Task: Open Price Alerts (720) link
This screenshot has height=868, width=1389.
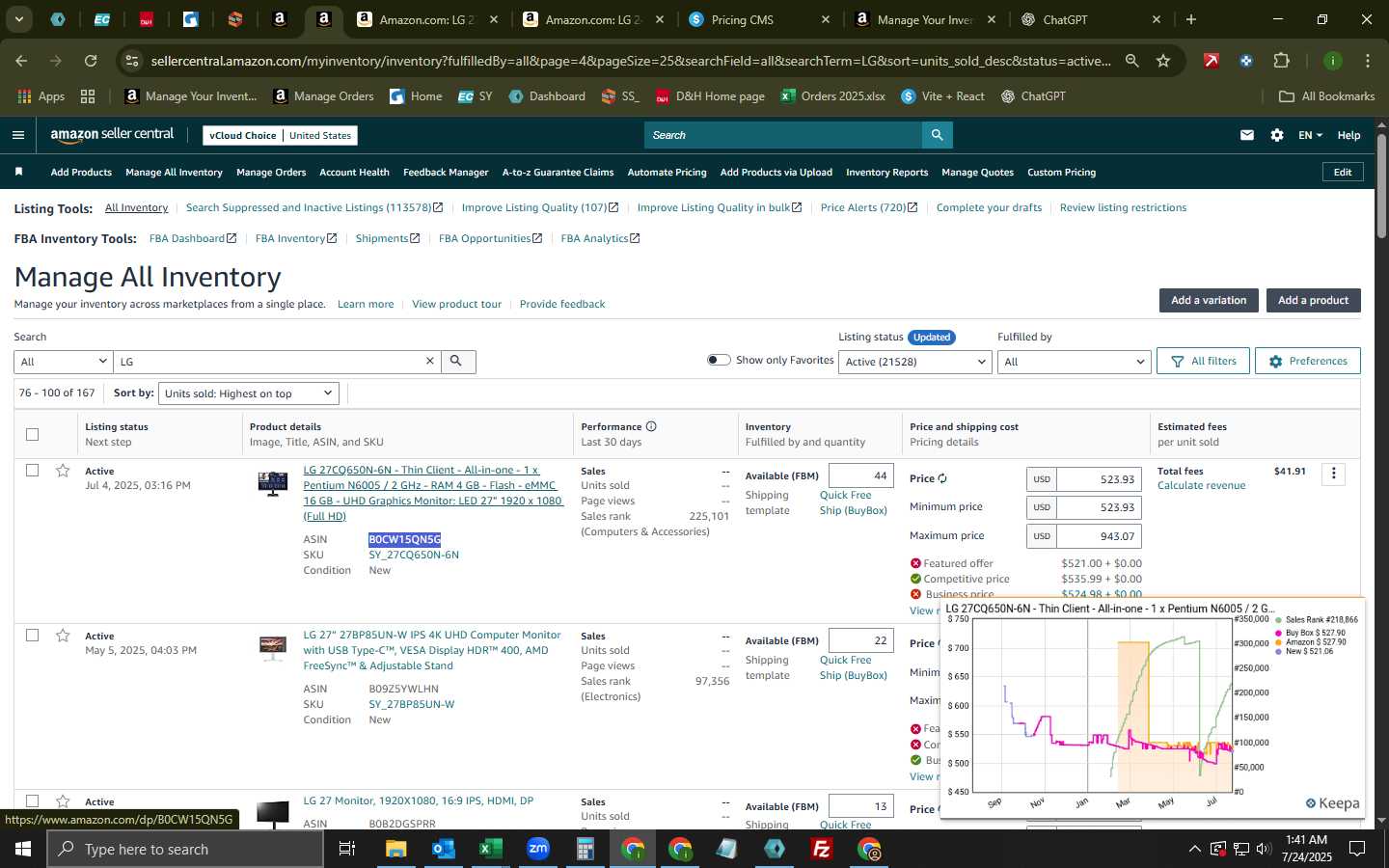Action: [x=868, y=207]
